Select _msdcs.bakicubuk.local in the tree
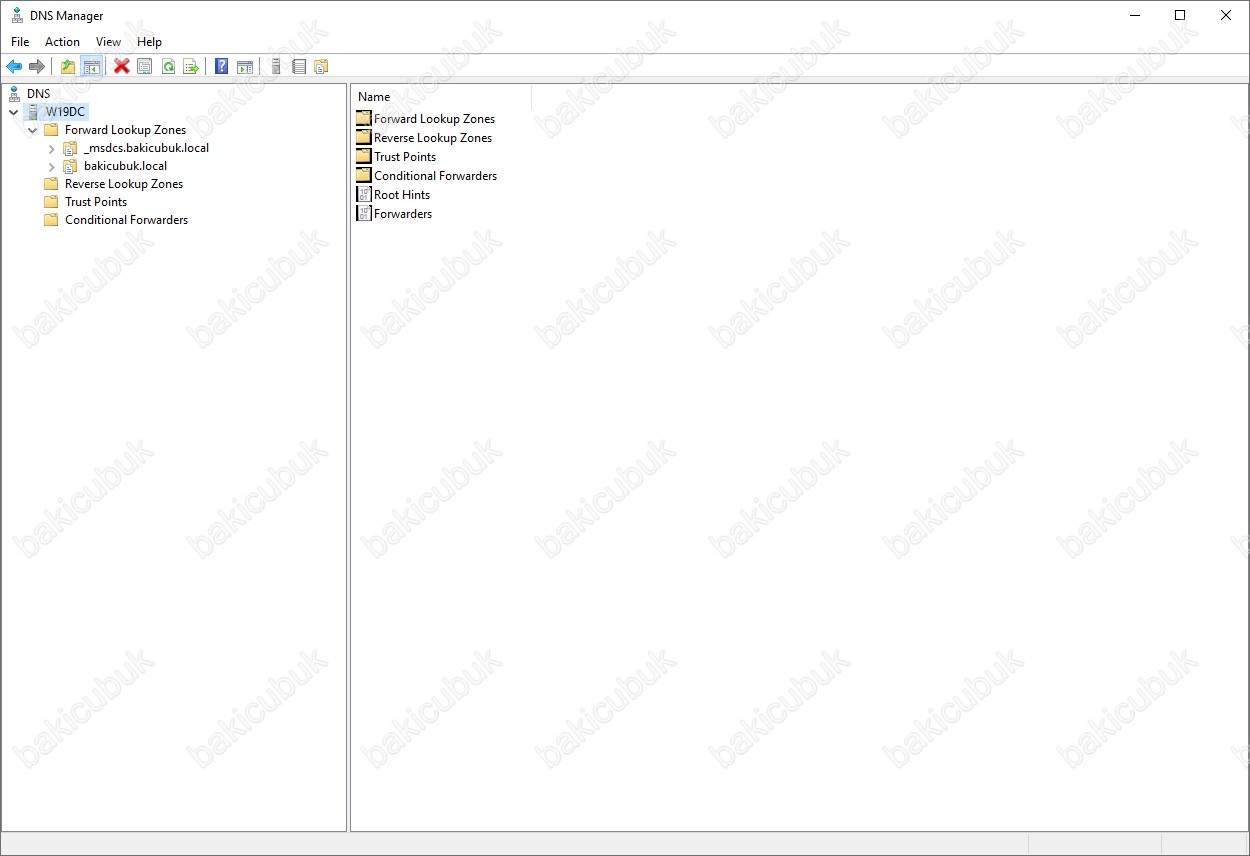 point(146,148)
